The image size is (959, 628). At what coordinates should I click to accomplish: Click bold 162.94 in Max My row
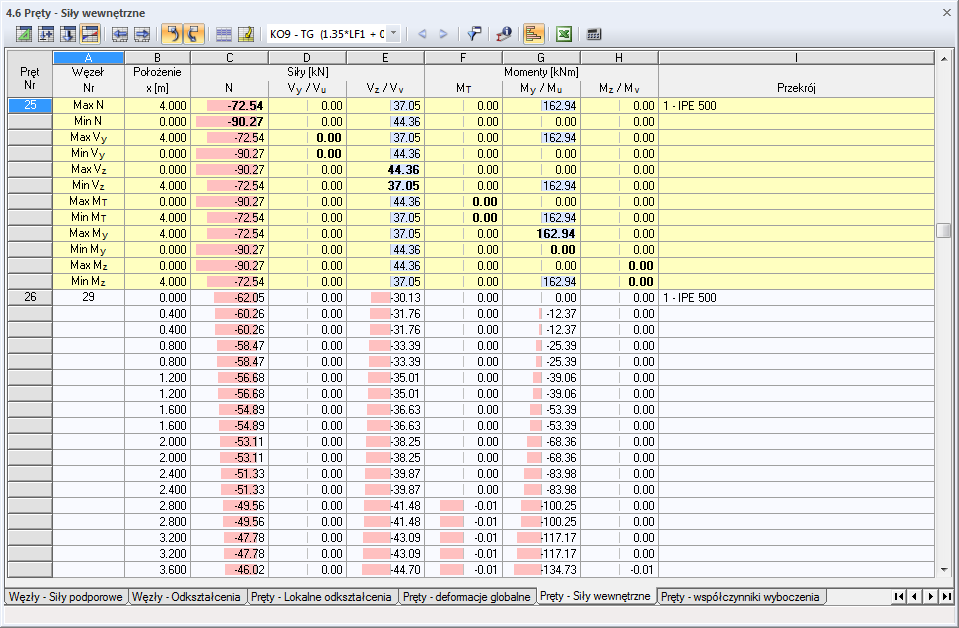541,234
